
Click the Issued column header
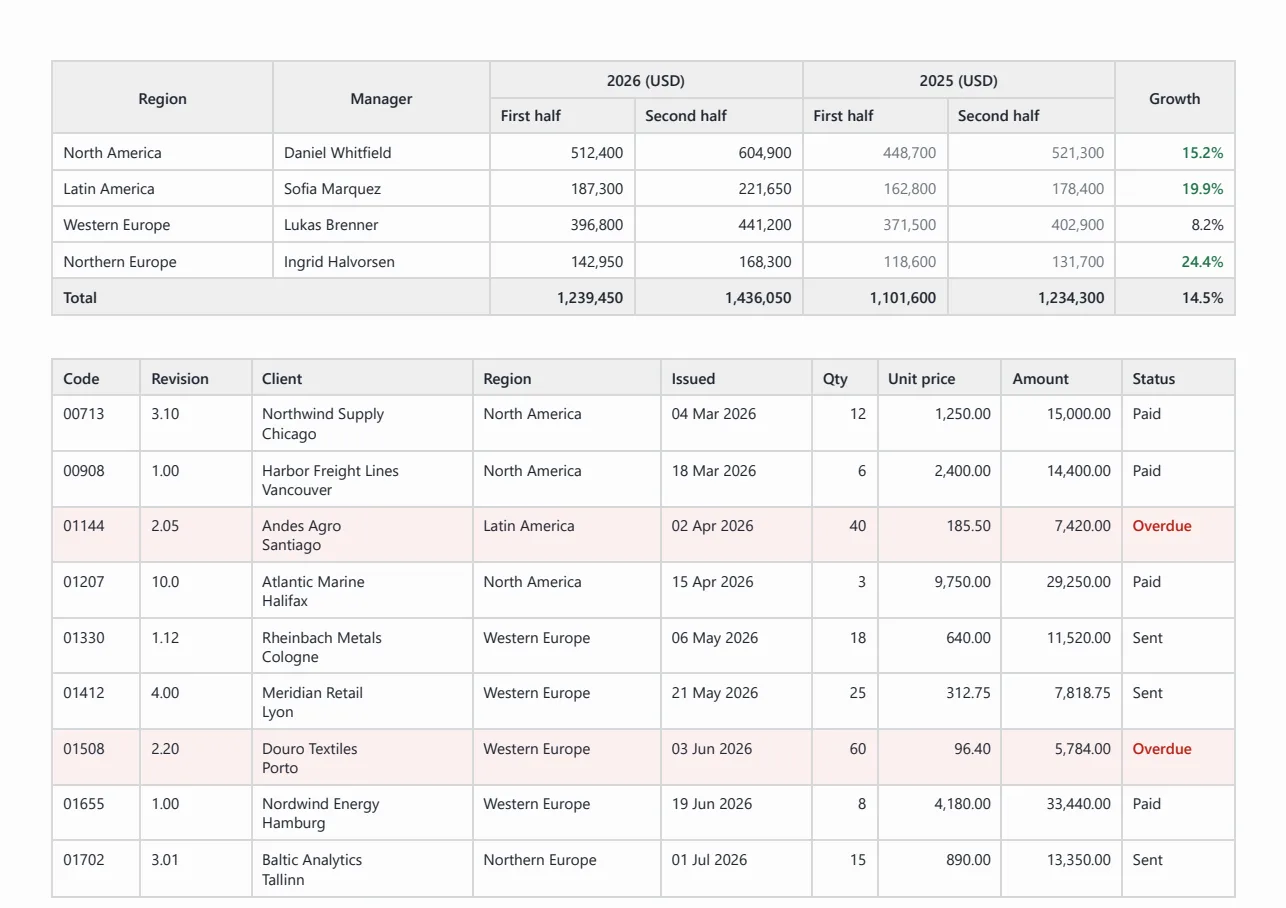736,378
